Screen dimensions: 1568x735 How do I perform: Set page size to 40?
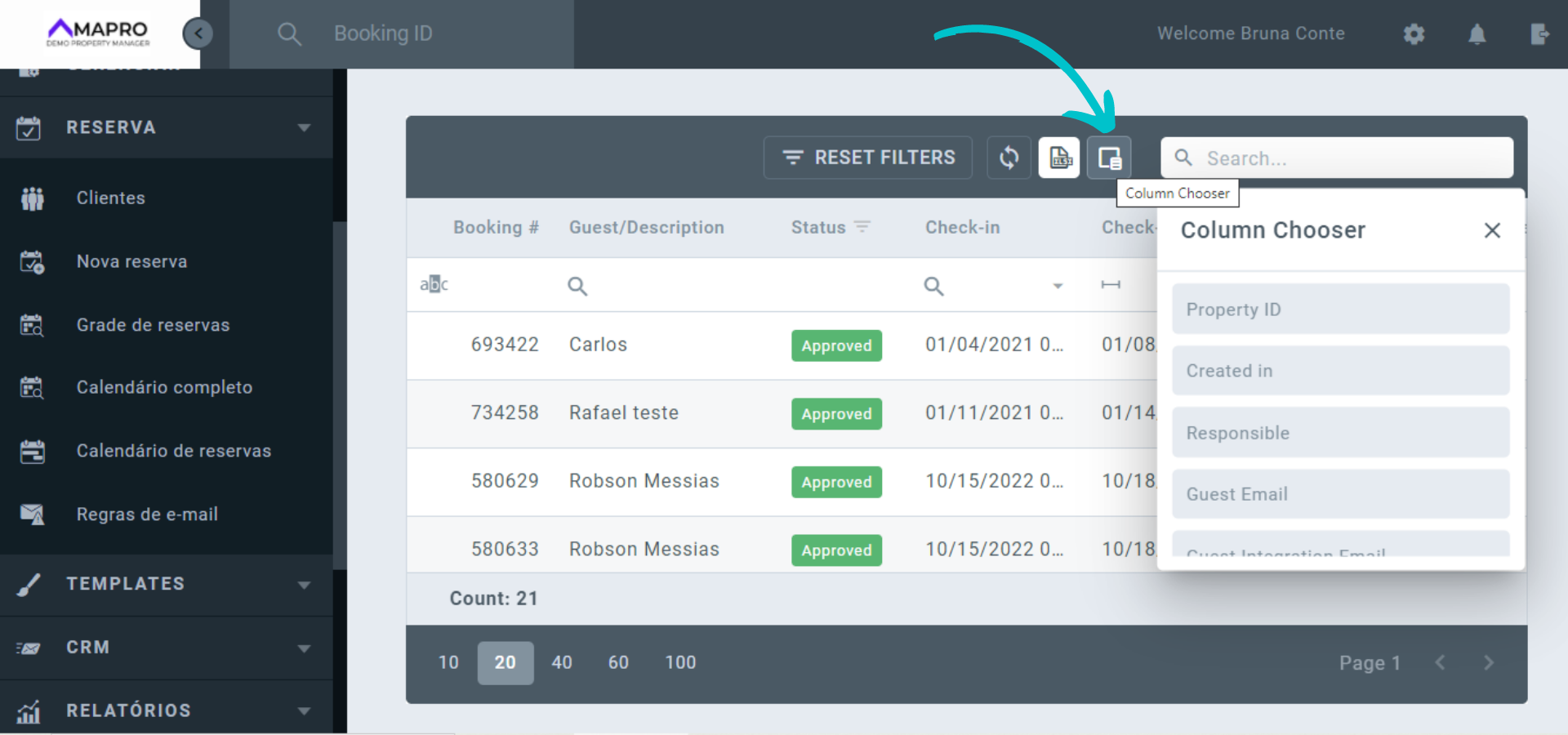(562, 662)
